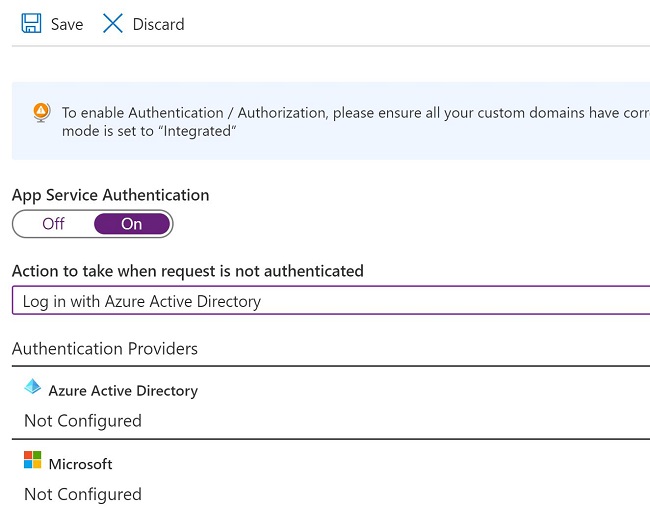Click the orange info badge icon in banner
Image resolution: width=650 pixels, height=507 pixels.
(x=41, y=112)
